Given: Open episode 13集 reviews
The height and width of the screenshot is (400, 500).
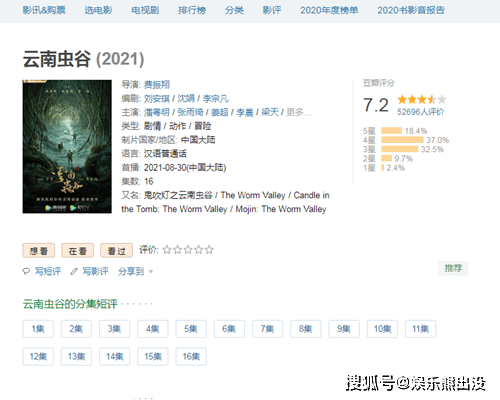Looking at the screenshot, I should [76, 357].
